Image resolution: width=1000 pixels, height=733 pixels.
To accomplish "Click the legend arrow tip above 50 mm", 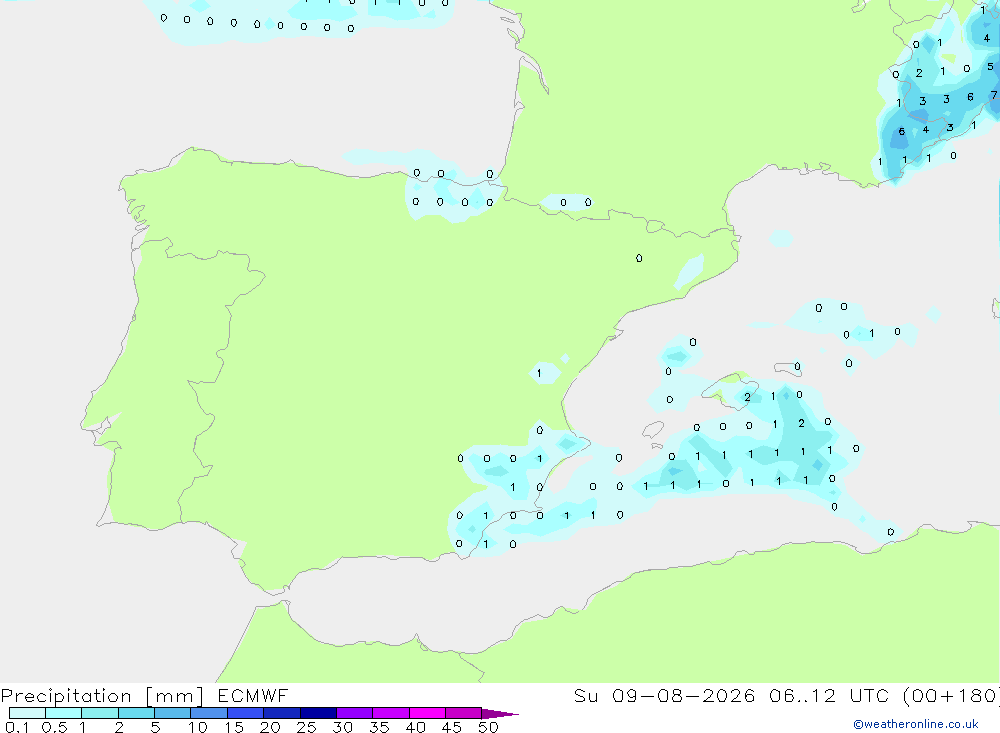I will tap(500, 714).
